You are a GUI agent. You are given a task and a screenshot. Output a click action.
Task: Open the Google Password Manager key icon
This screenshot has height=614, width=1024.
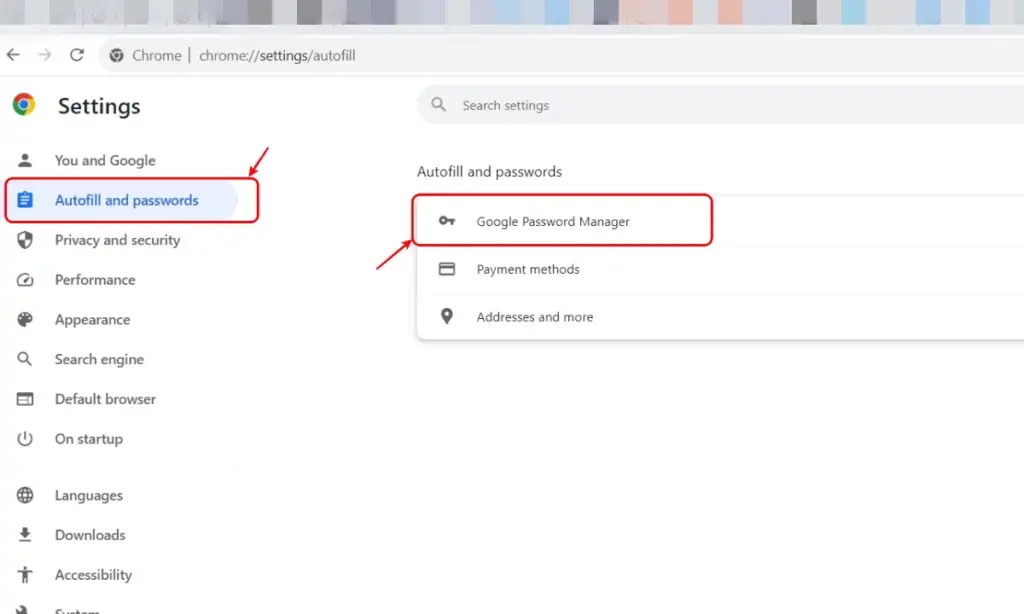447,221
